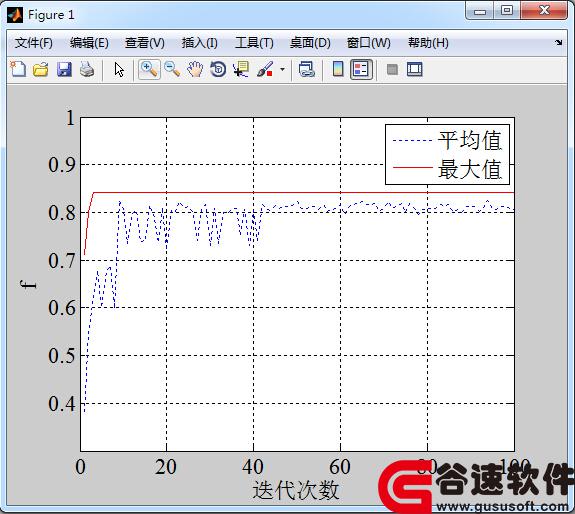Save figure using the floppy icon
575x514 pixels.
64,69
